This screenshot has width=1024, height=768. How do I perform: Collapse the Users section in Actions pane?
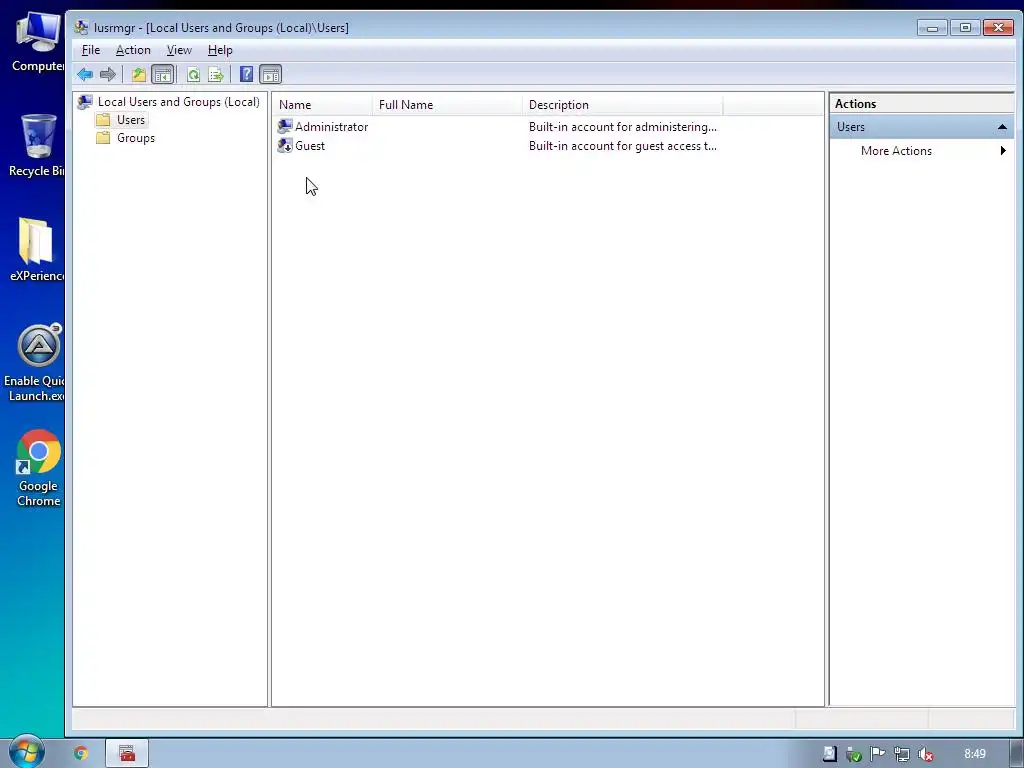click(1002, 127)
